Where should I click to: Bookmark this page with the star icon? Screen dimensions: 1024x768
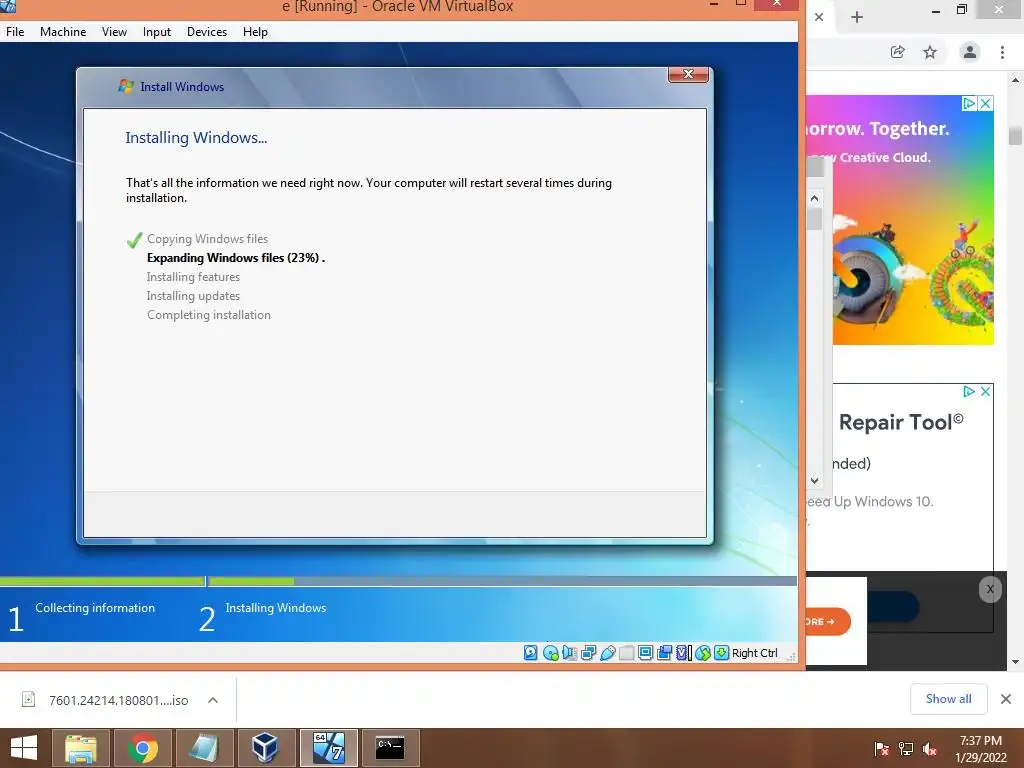pyautogui.click(x=930, y=52)
